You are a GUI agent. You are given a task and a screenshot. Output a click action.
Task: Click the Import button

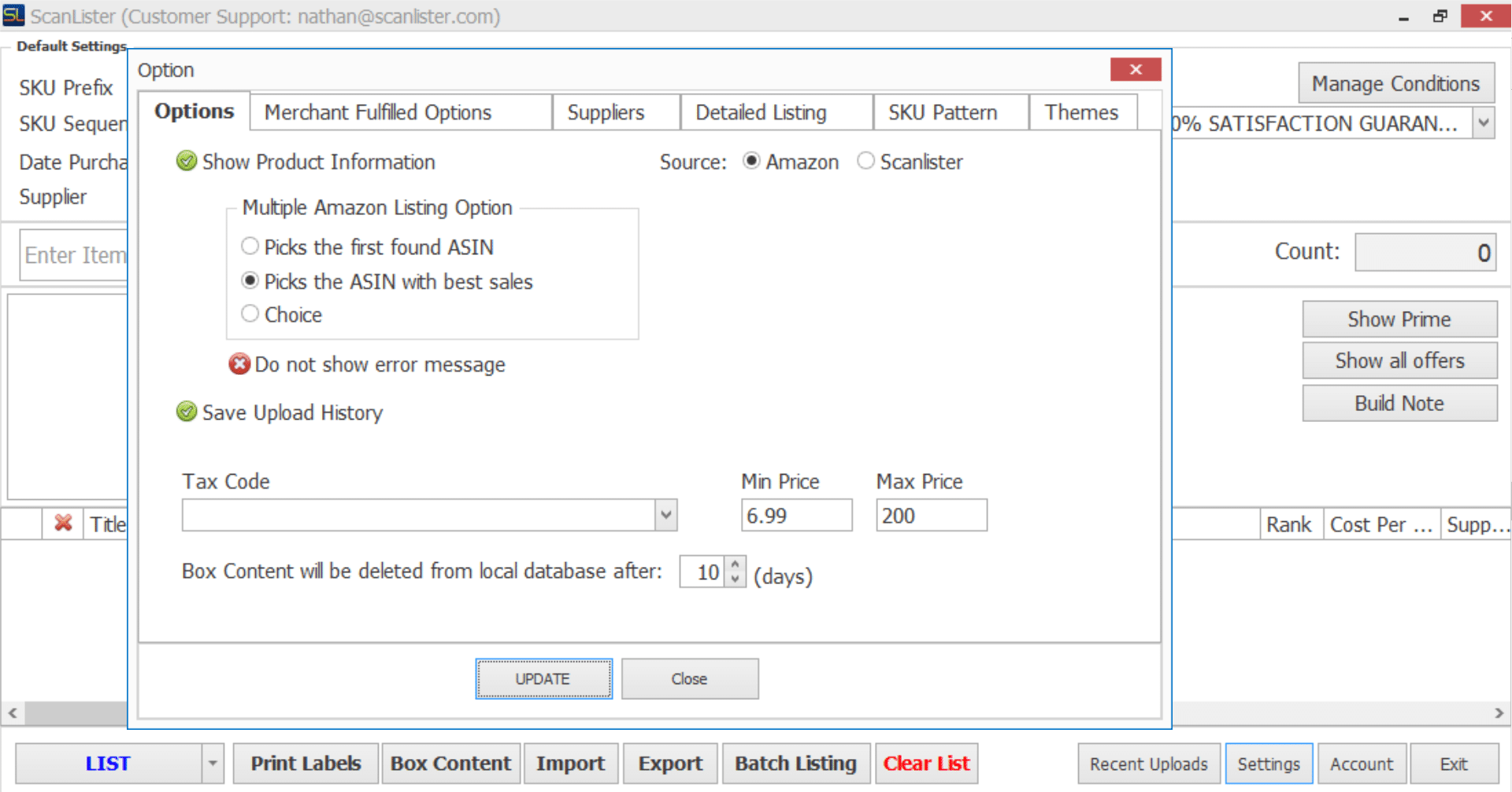(x=571, y=764)
